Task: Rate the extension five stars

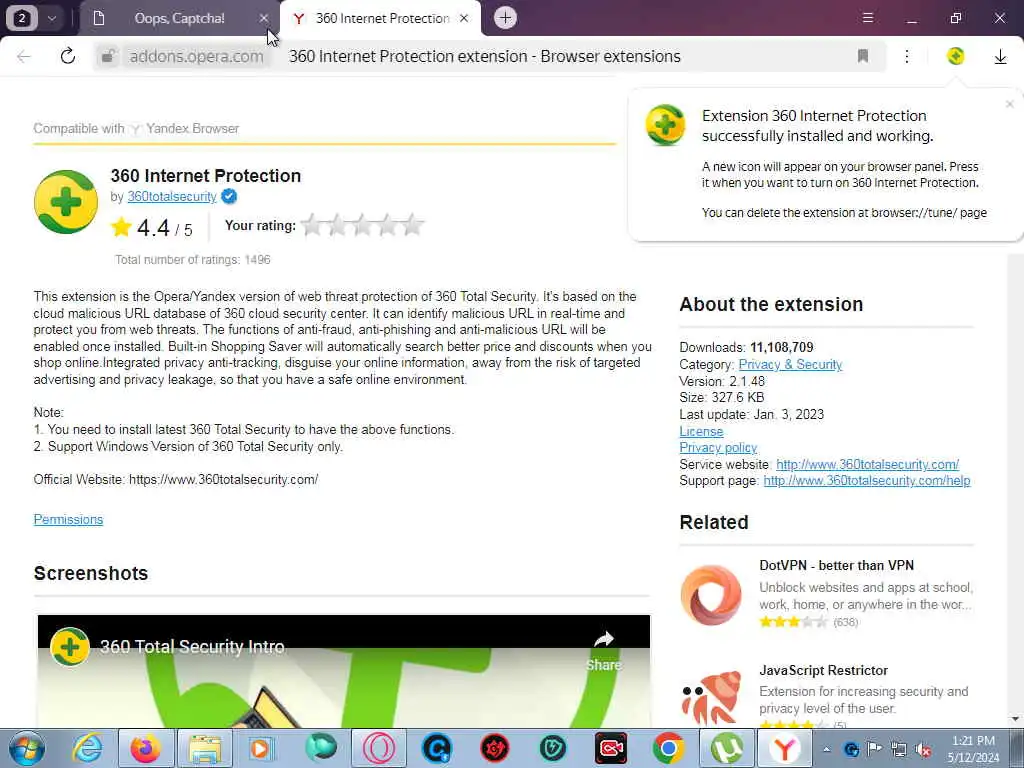Action: coord(412,225)
